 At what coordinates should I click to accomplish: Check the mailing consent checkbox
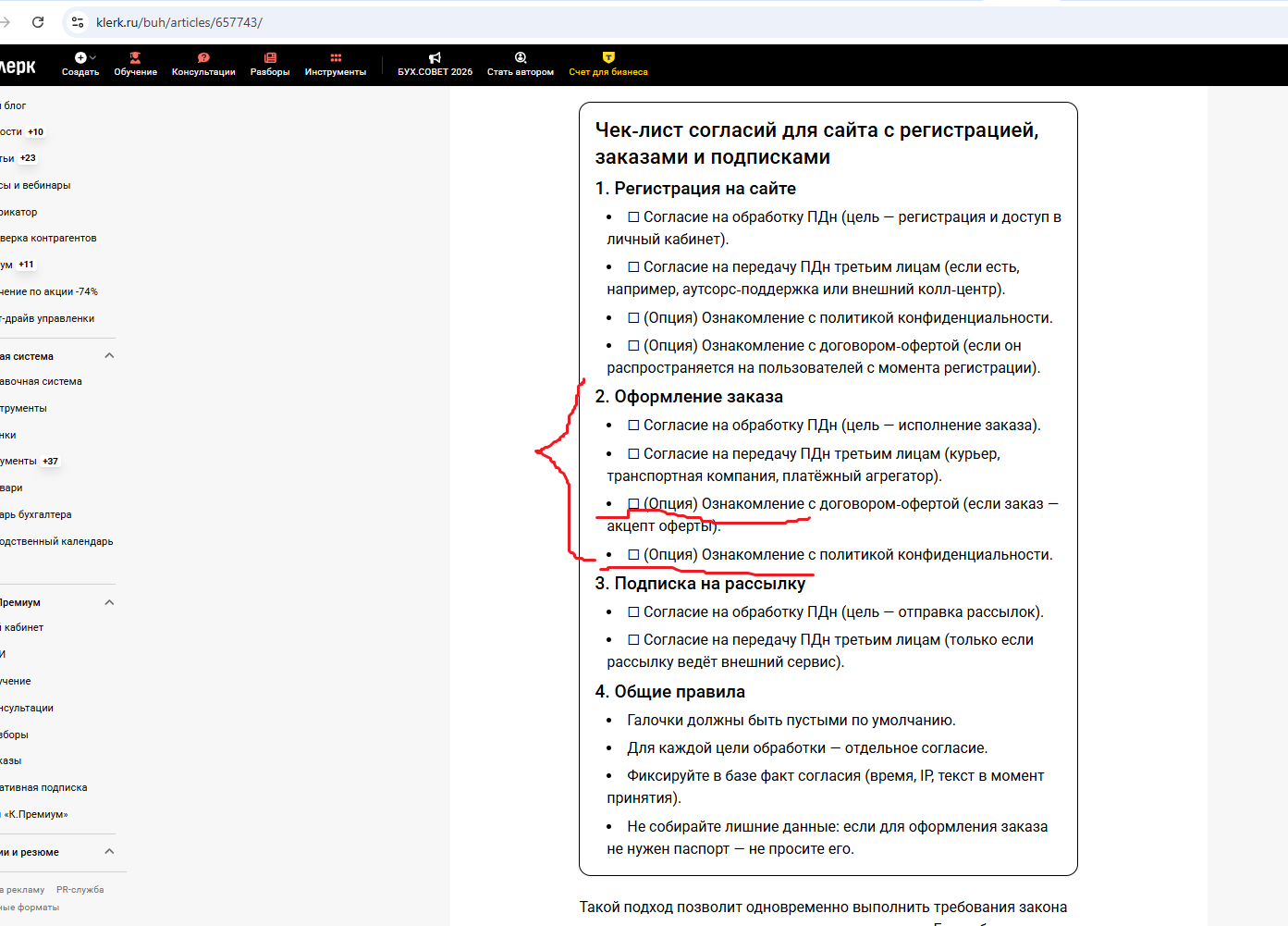tap(633, 612)
